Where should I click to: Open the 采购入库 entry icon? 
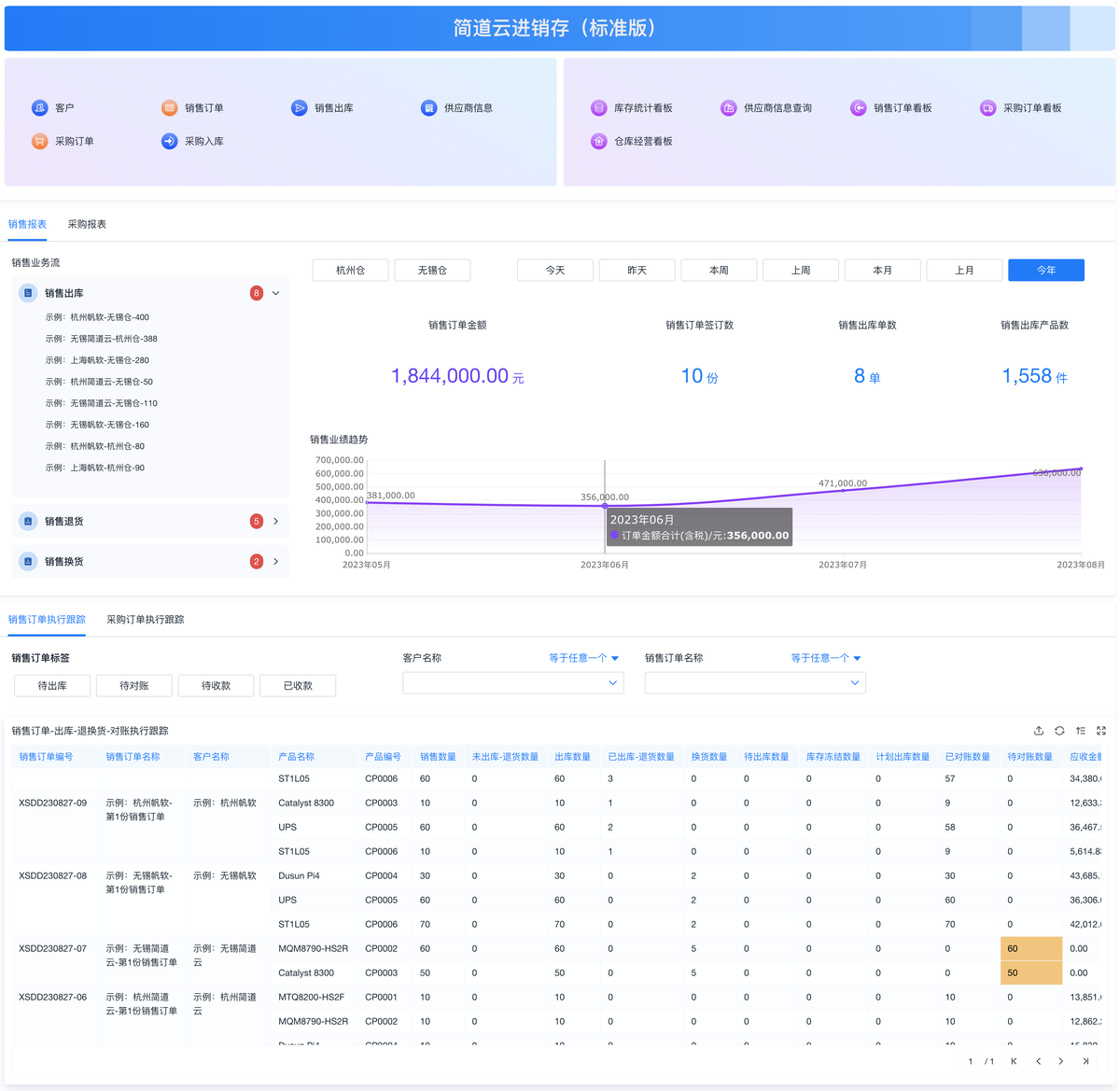170,142
